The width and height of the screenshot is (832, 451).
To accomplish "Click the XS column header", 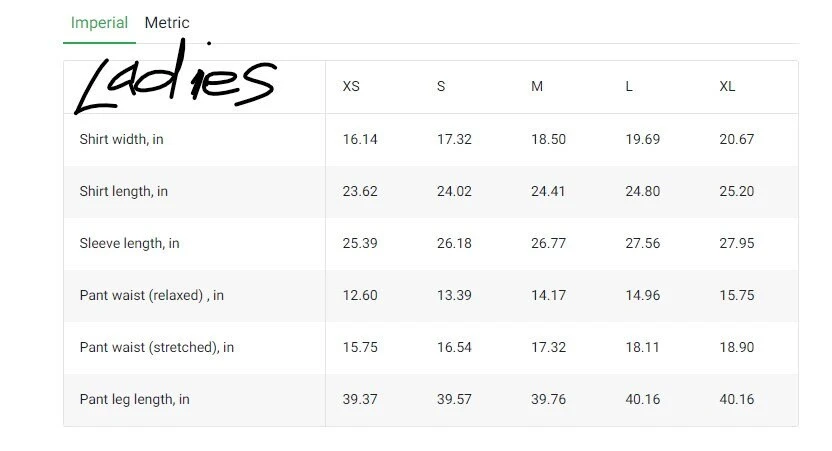I will point(351,87).
